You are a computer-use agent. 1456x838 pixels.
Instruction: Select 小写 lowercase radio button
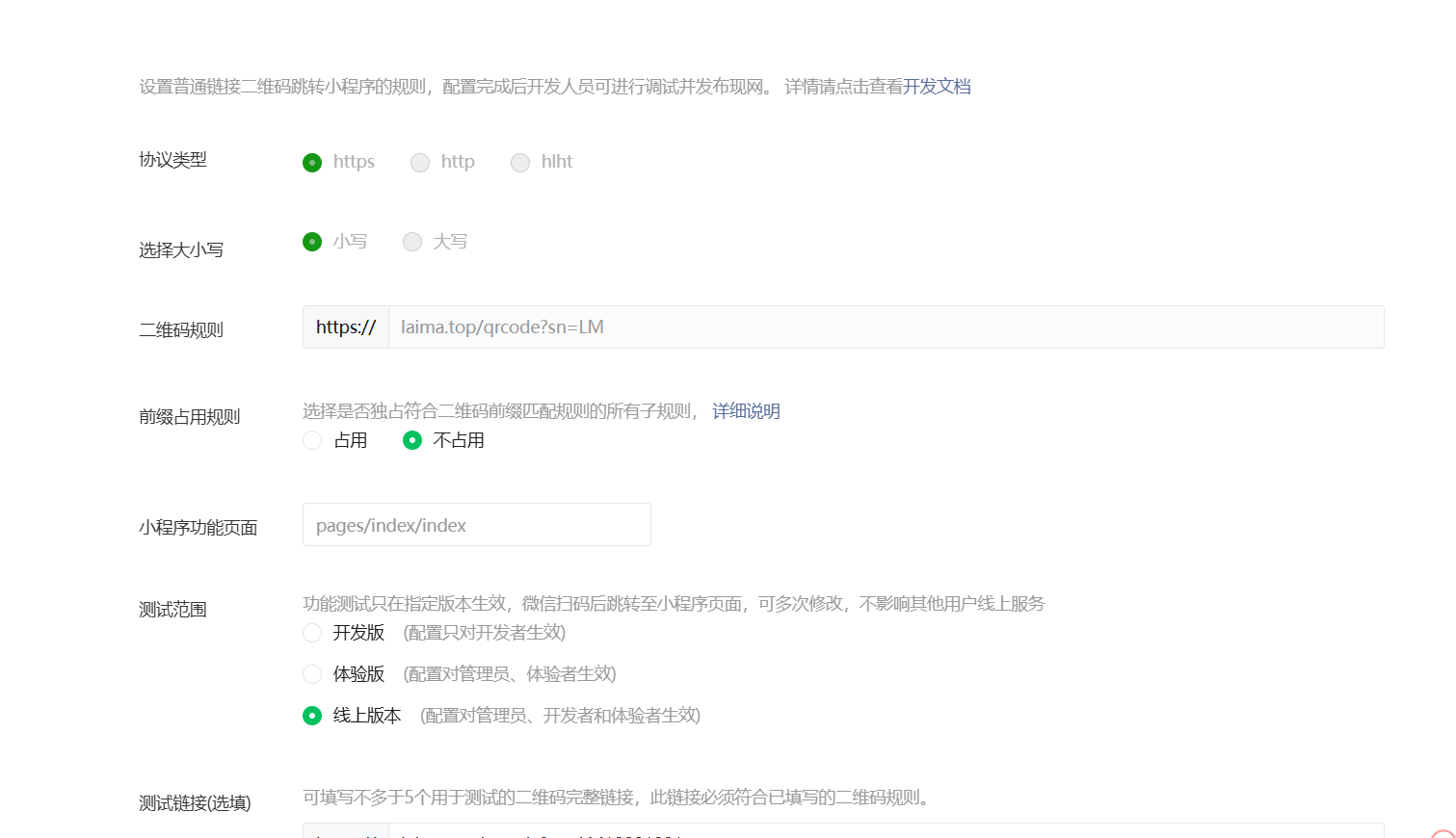point(312,242)
